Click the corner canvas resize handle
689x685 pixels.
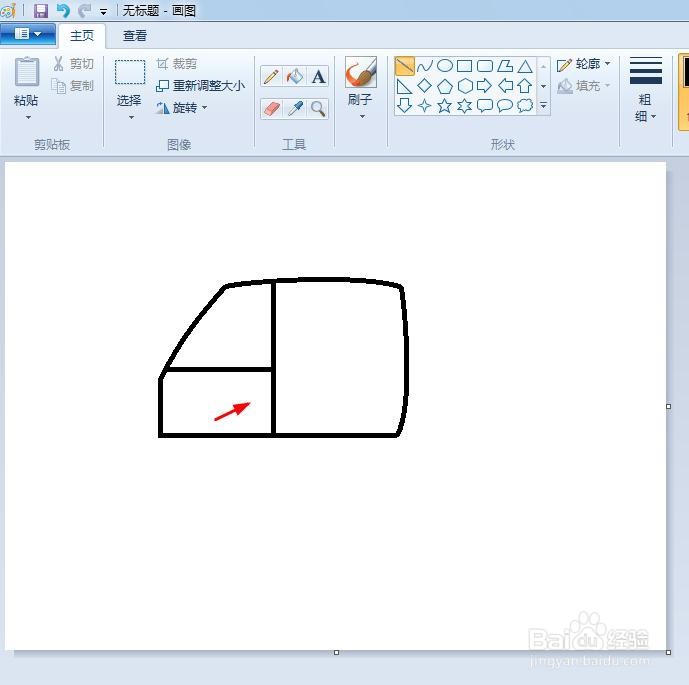(669, 652)
